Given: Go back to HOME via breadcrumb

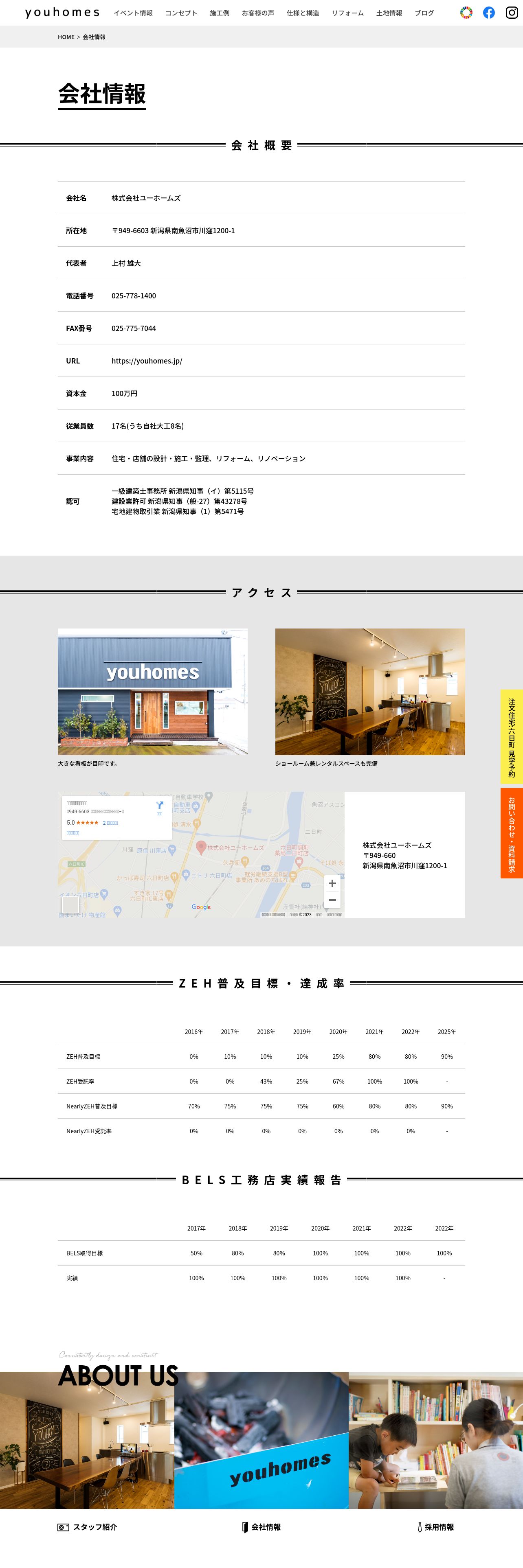Looking at the screenshot, I should coord(66,37).
